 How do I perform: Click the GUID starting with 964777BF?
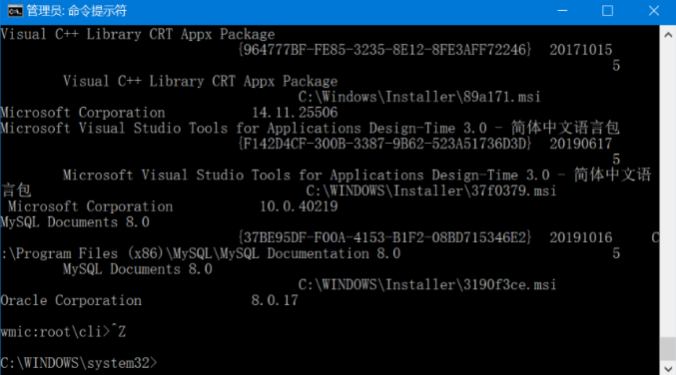pyautogui.click(x=385, y=50)
